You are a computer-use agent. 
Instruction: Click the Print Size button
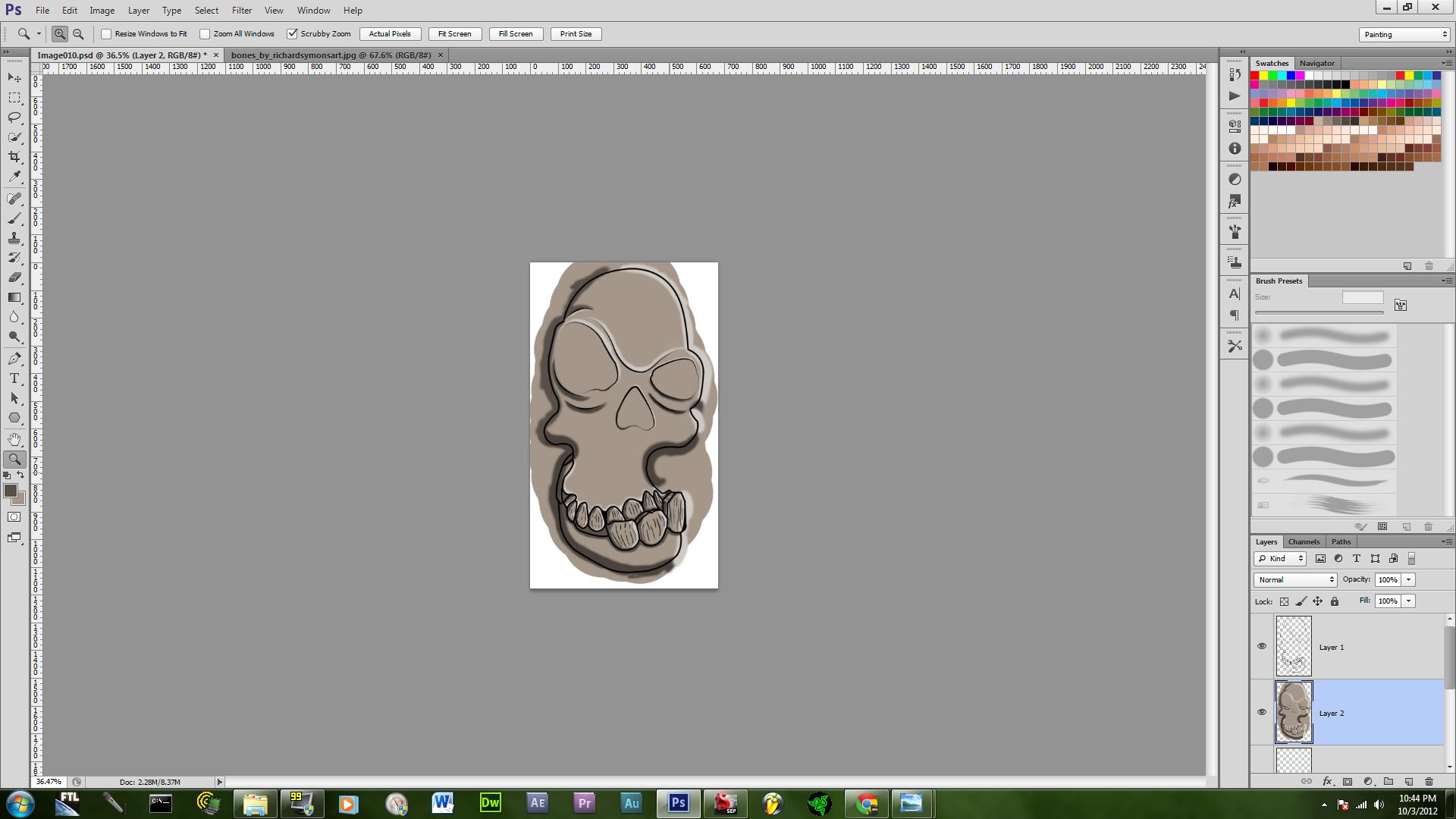(x=576, y=34)
